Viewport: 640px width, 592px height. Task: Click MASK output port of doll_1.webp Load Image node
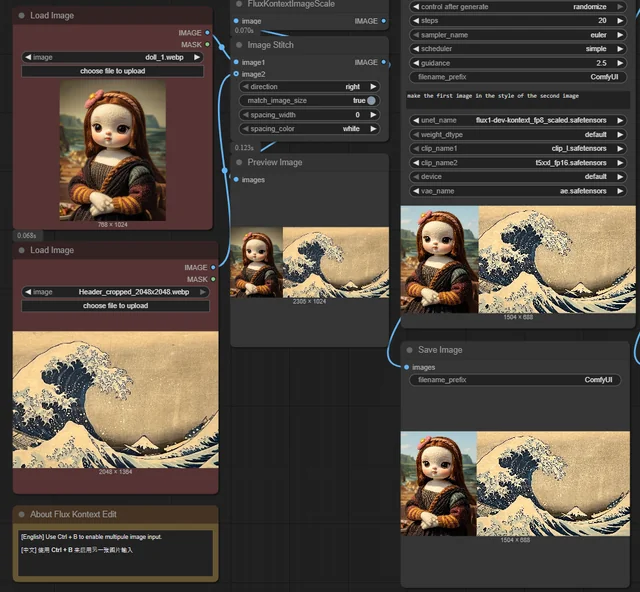pos(207,45)
